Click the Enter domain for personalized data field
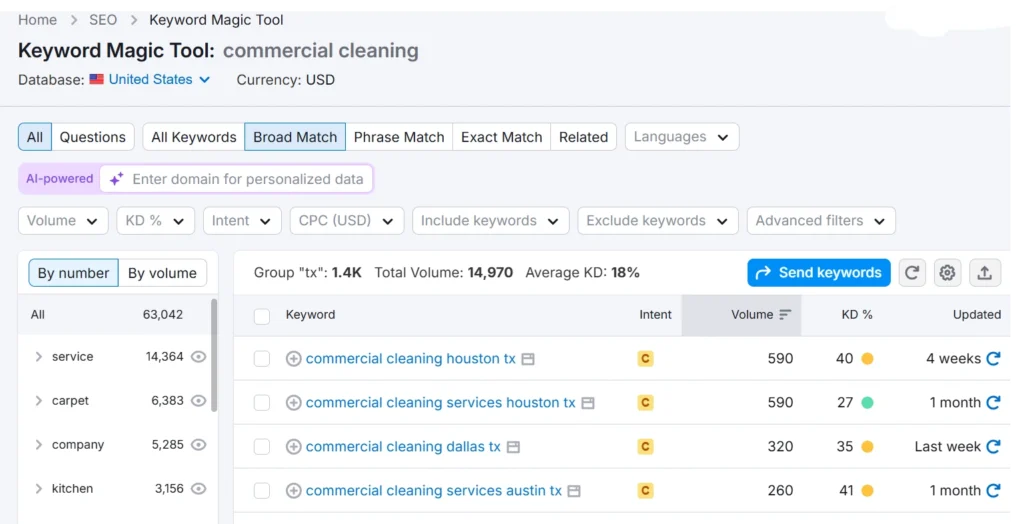Screen dimensions: 1024x524 point(248,179)
